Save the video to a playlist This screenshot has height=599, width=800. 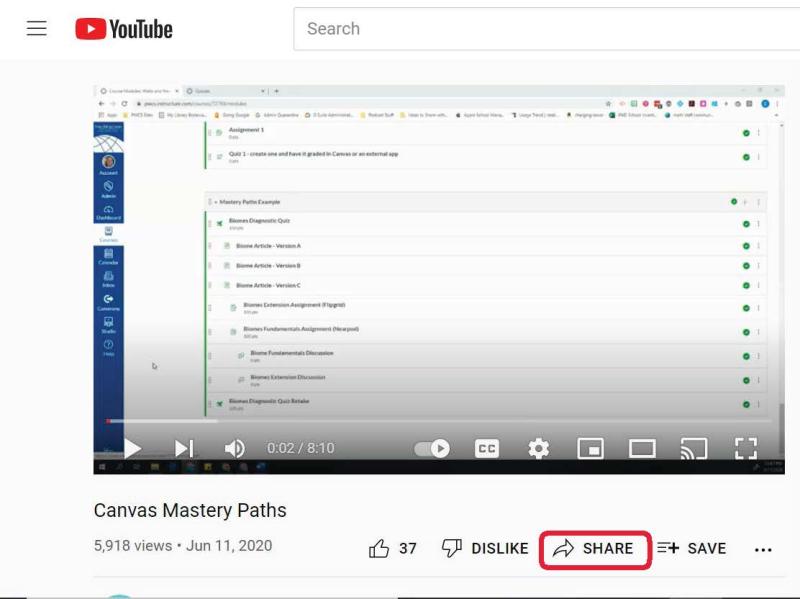691,548
